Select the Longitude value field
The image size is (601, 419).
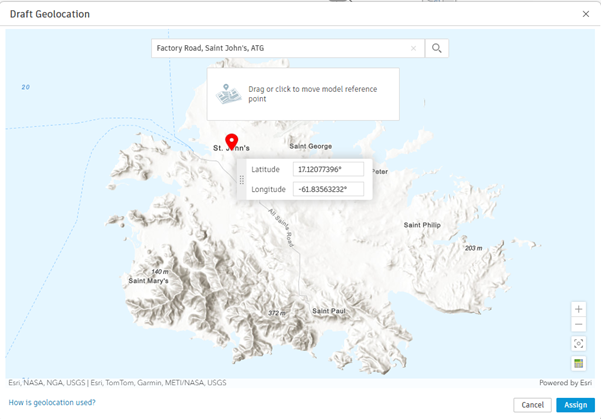tap(328, 189)
